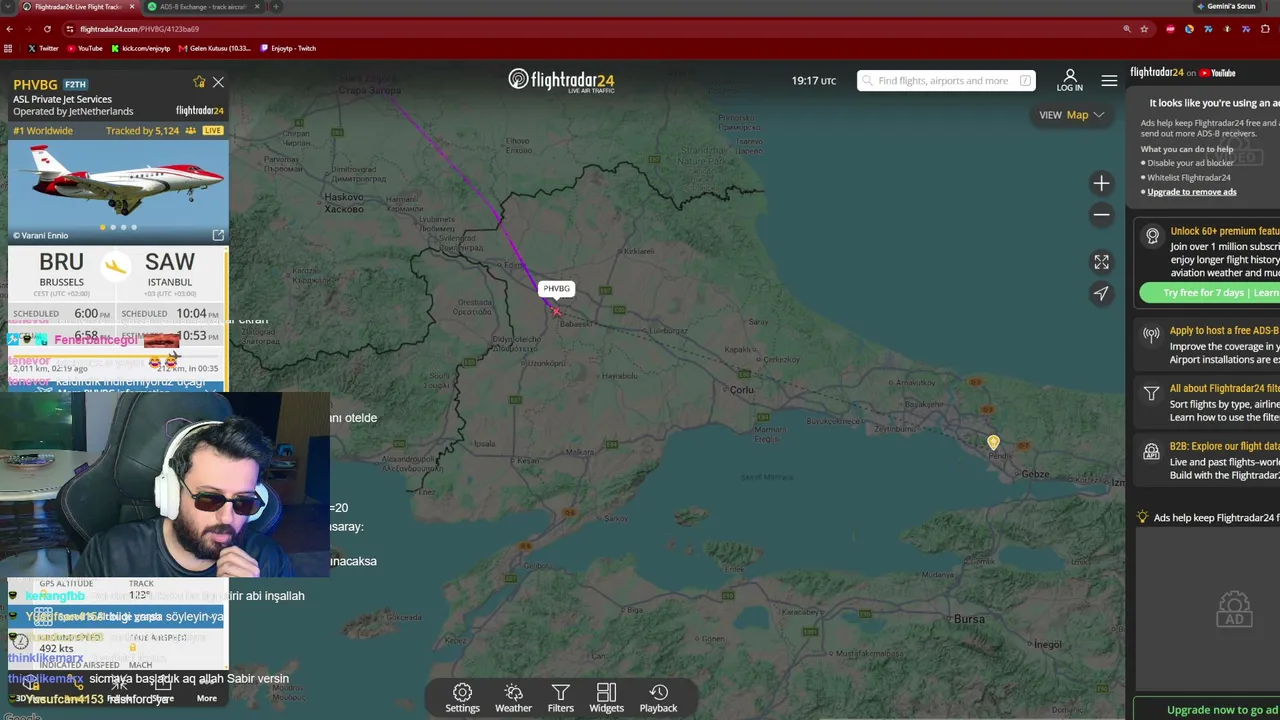The image size is (1280, 720).
Task: Expand the VIEW Map dropdown
Action: [1072, 115]
